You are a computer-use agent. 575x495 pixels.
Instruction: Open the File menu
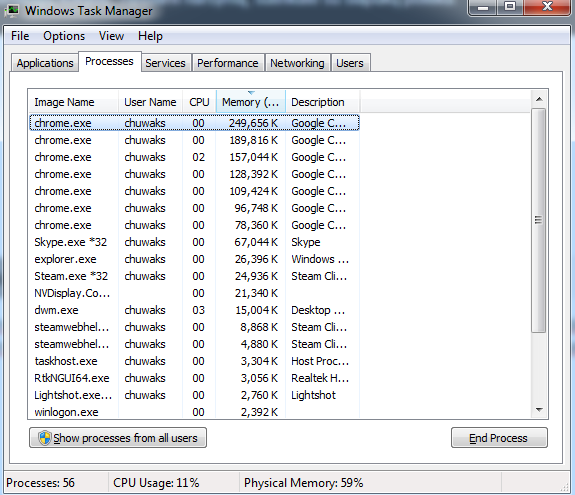pos(20,36)
